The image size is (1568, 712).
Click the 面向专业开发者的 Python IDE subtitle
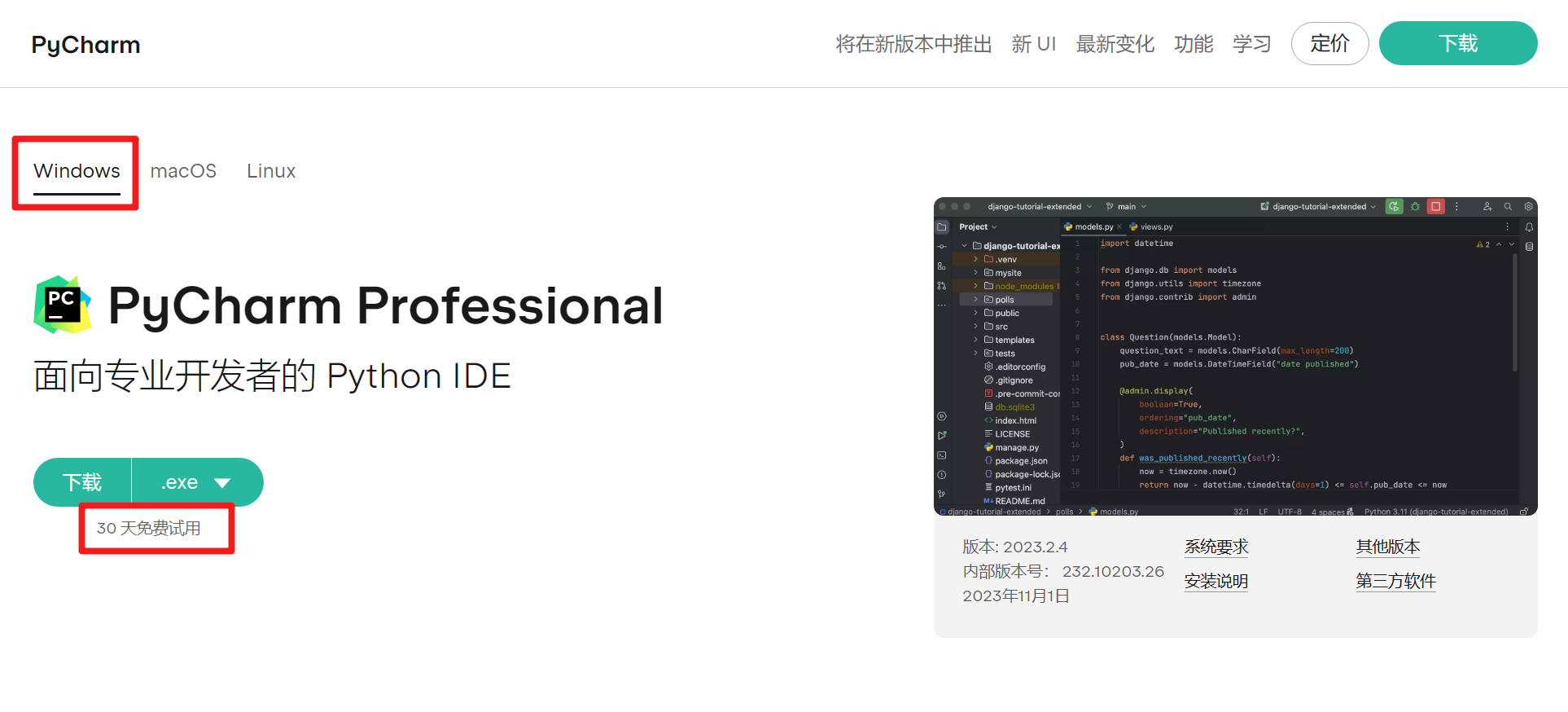coord(272,376)
